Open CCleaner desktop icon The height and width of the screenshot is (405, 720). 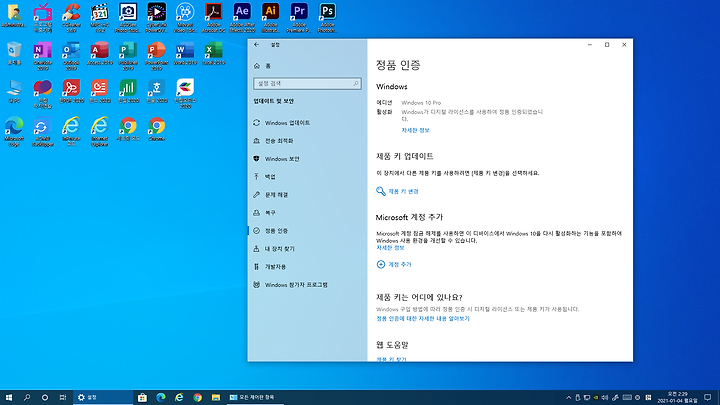point(71,18)
